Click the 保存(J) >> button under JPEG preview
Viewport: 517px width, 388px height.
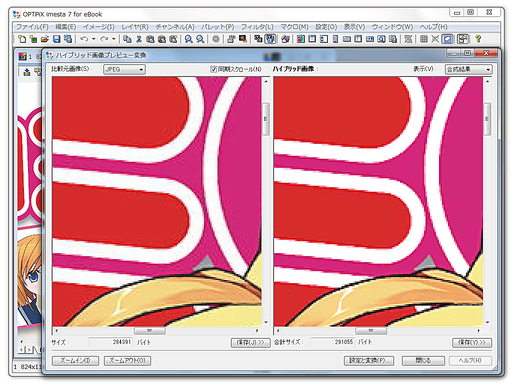coord(250,343)
